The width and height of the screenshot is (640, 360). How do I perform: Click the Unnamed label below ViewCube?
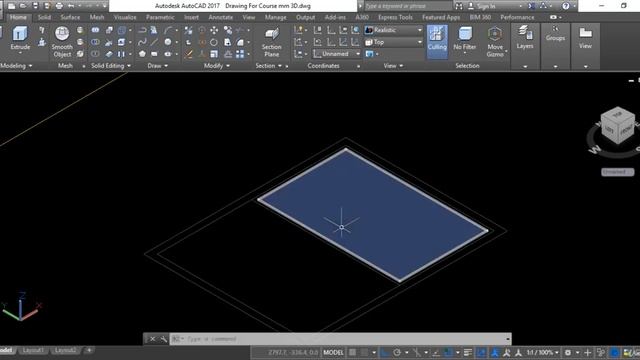617,172
